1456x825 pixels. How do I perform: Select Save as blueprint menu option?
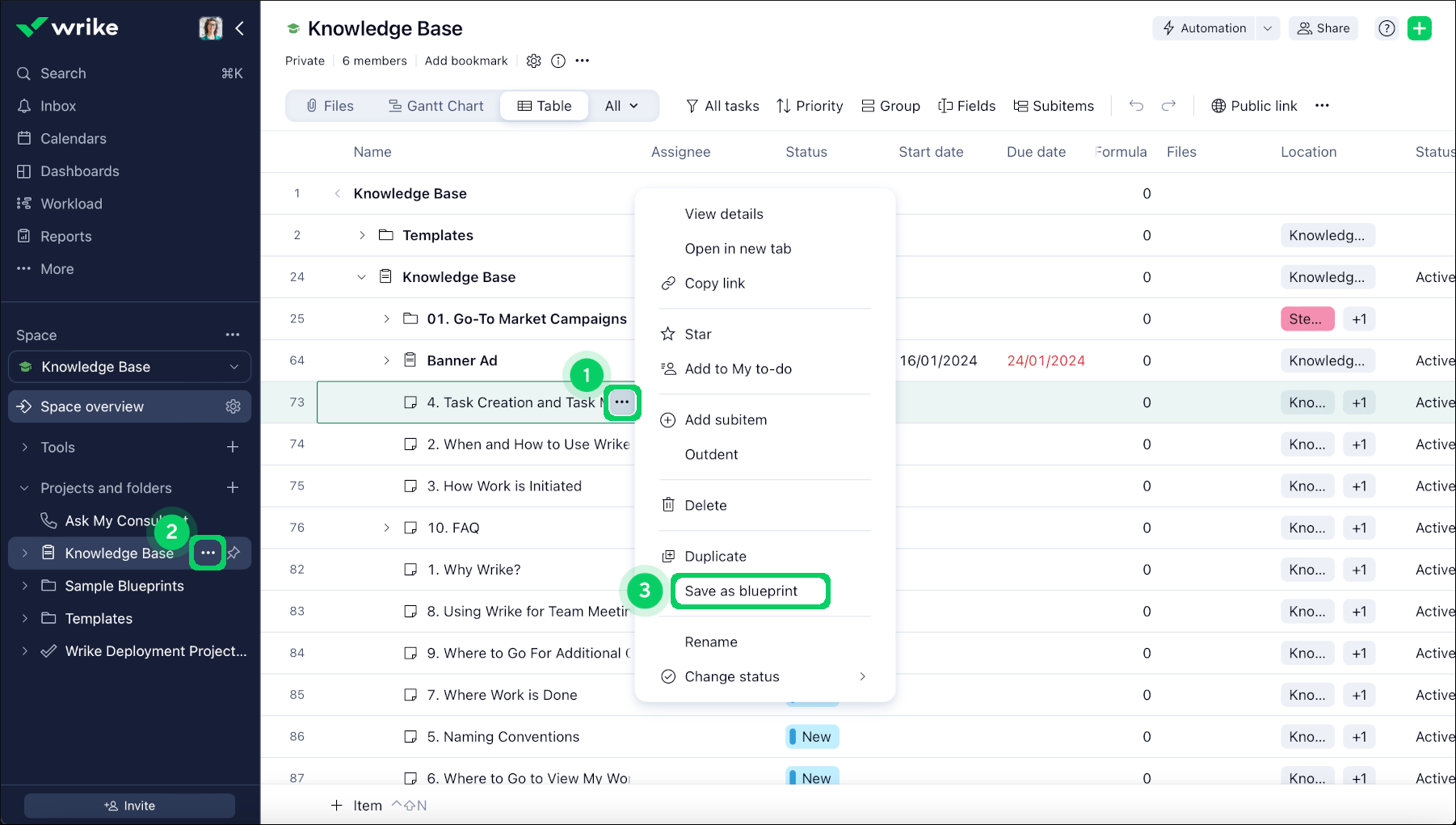click(741, 591)
